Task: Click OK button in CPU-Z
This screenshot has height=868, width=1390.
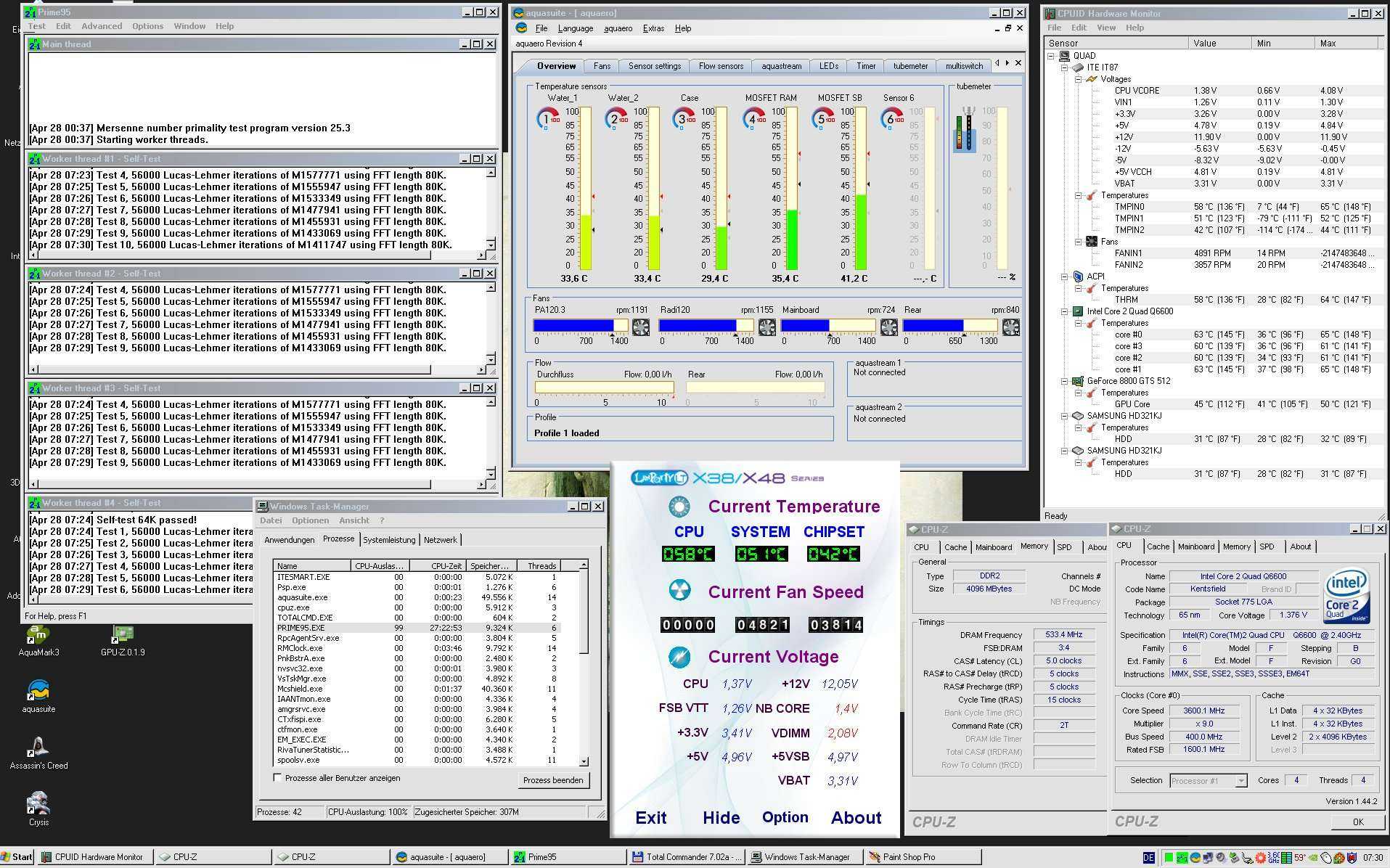Action: tap(1357, 822)
